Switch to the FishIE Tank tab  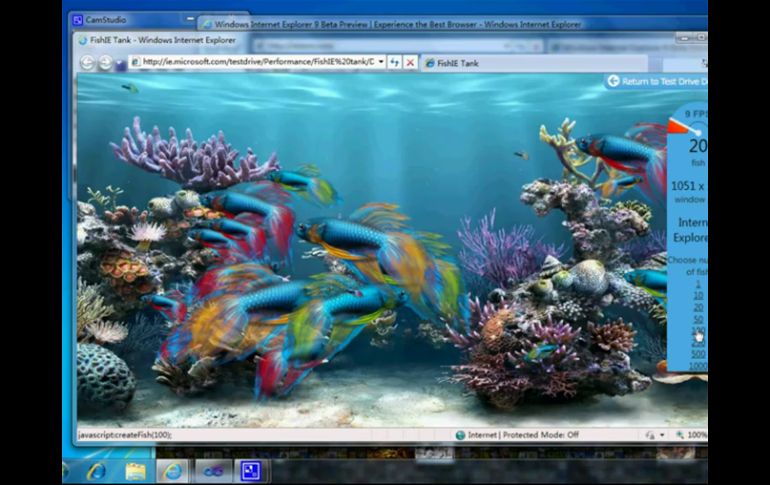coord(455,63)
